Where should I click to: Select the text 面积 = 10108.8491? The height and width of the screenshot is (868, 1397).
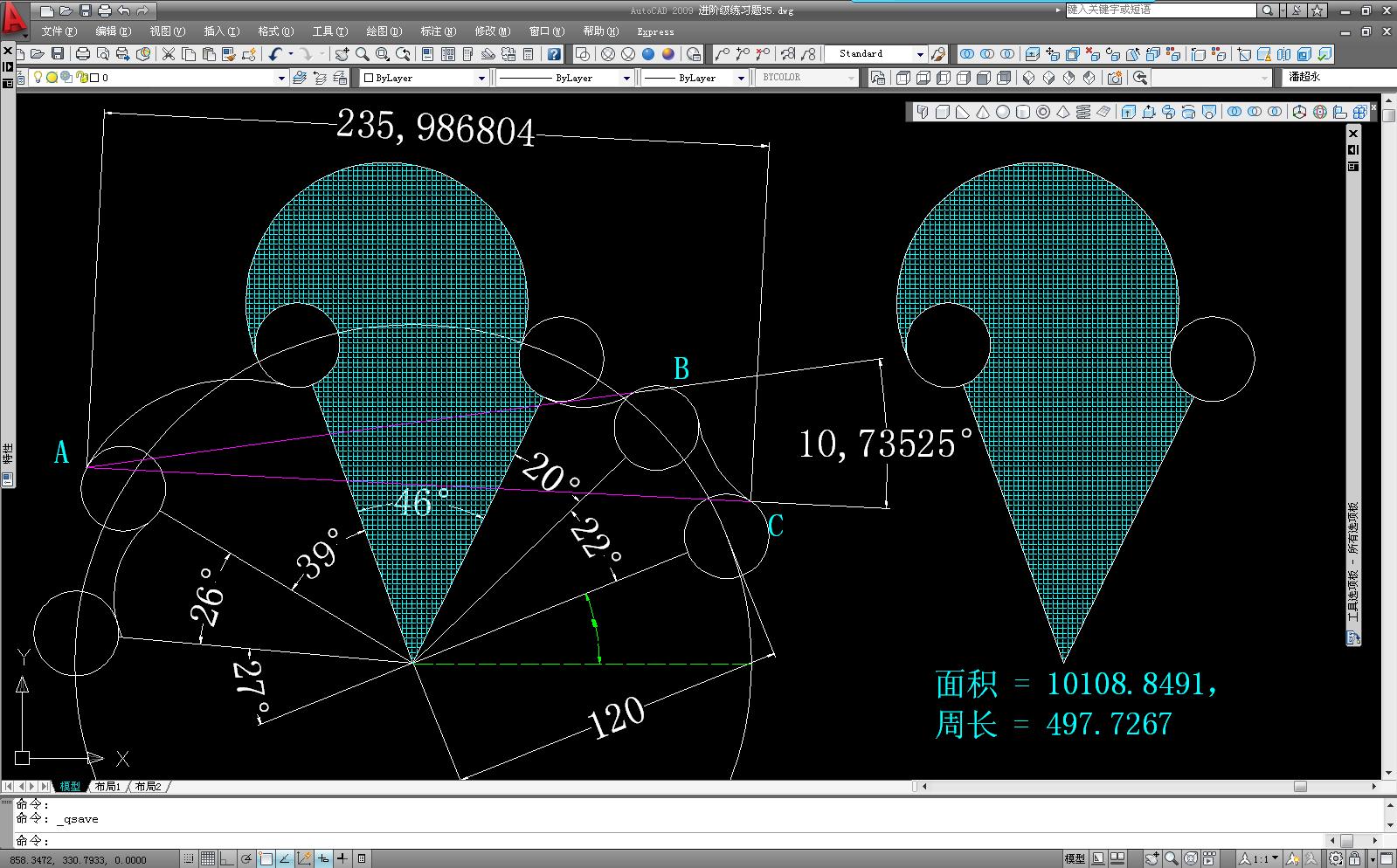1076,684
